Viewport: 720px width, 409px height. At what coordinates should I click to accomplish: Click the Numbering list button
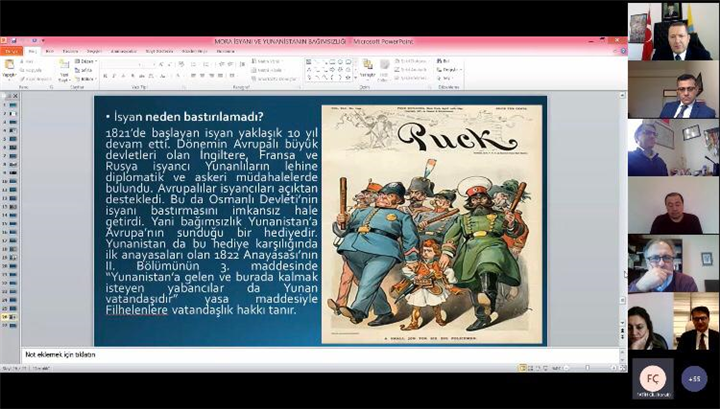[x=206, y=64]
